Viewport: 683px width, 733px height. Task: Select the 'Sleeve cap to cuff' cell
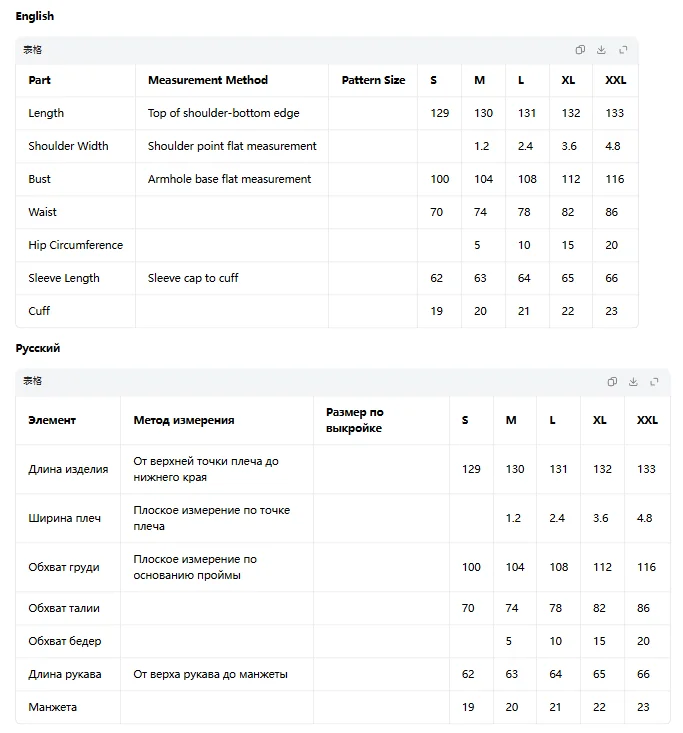pos(193,278)
